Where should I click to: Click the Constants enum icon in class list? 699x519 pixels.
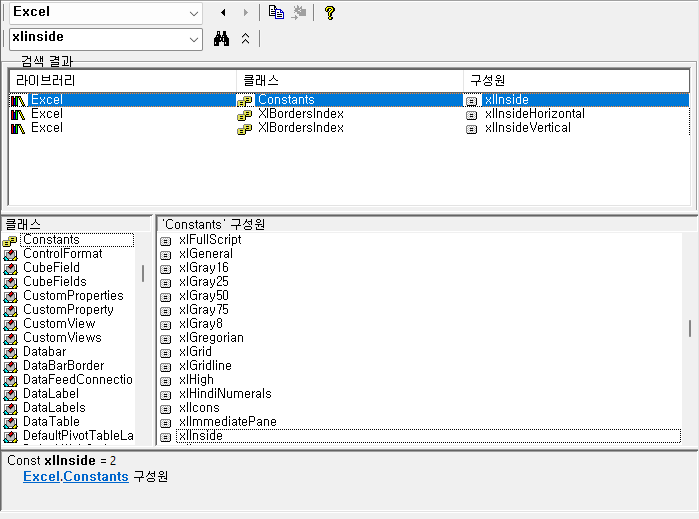point(10,241)
